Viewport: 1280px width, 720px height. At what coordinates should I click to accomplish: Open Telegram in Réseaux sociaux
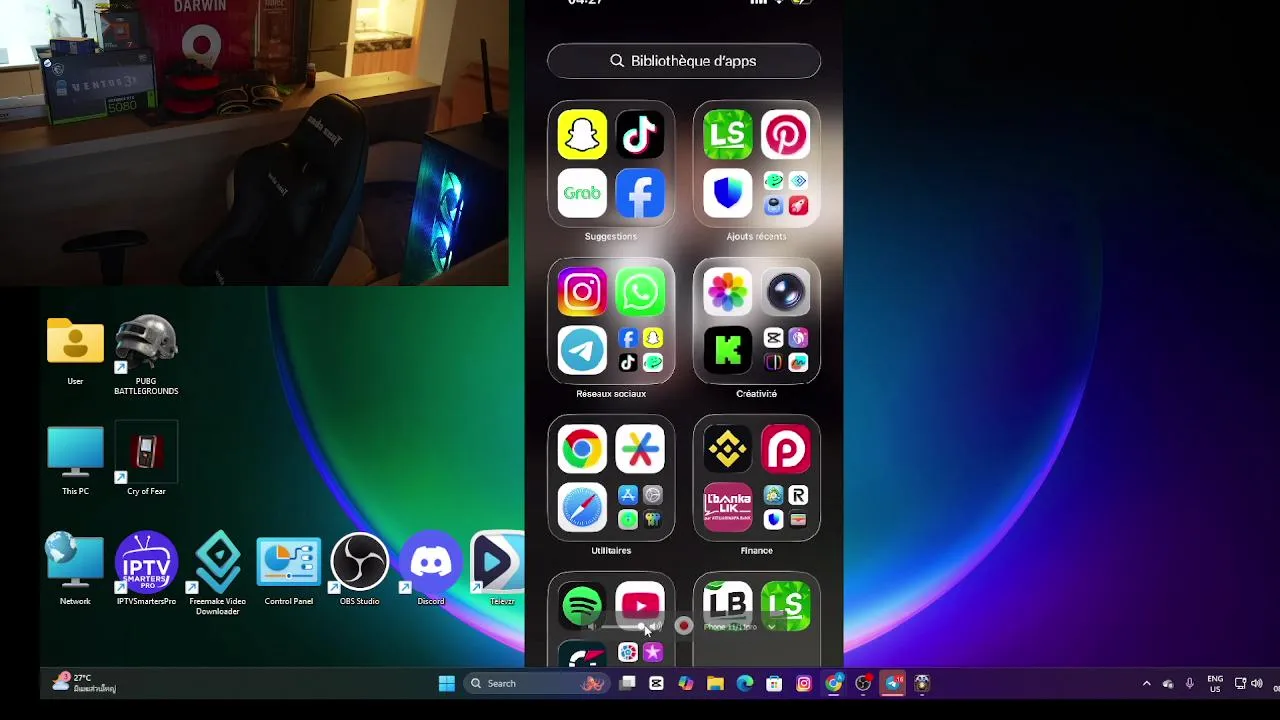point(582,350)
